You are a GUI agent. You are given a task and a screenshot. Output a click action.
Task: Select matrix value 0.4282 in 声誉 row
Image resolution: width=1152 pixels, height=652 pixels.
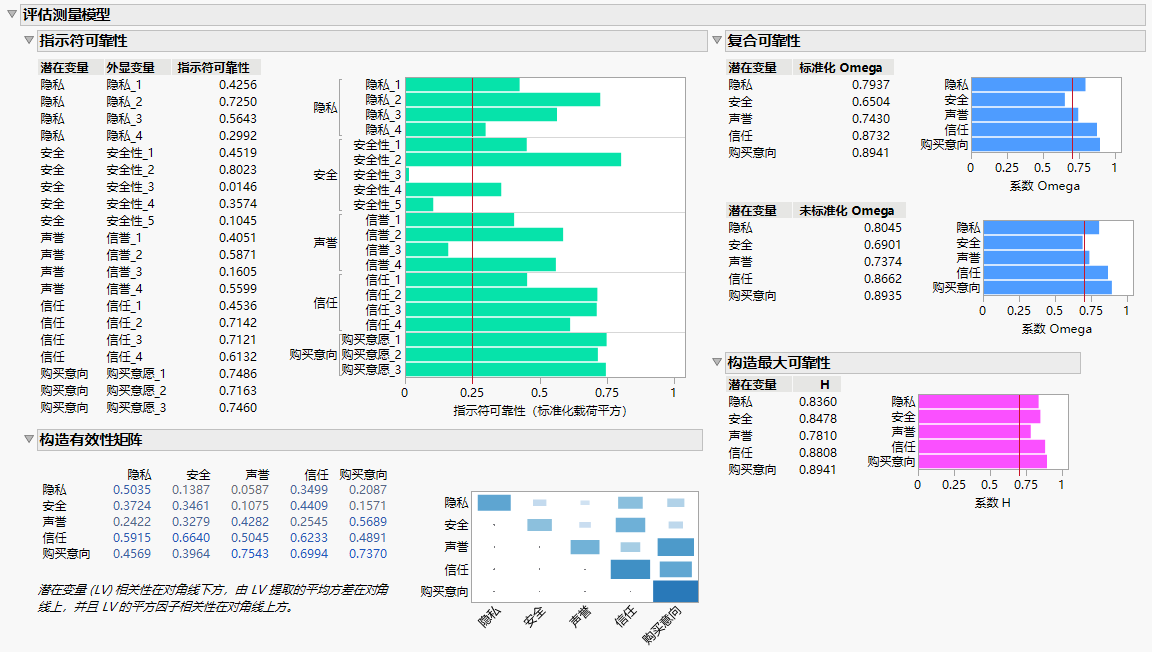coord(250,521)
